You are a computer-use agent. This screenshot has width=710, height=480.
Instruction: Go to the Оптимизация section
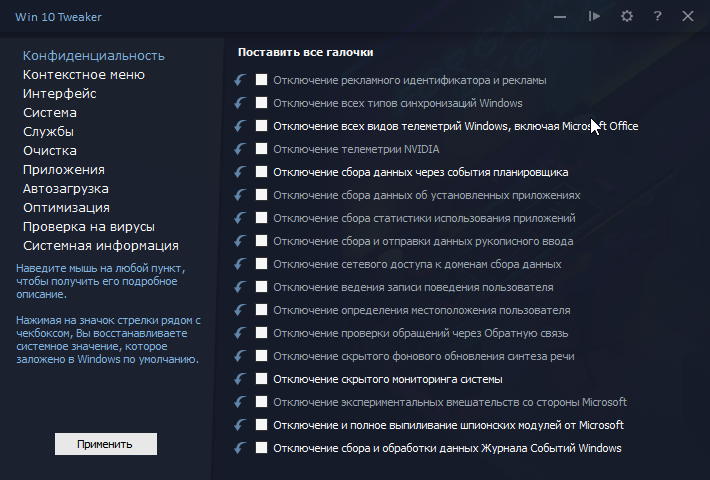(x=67, y=208)
